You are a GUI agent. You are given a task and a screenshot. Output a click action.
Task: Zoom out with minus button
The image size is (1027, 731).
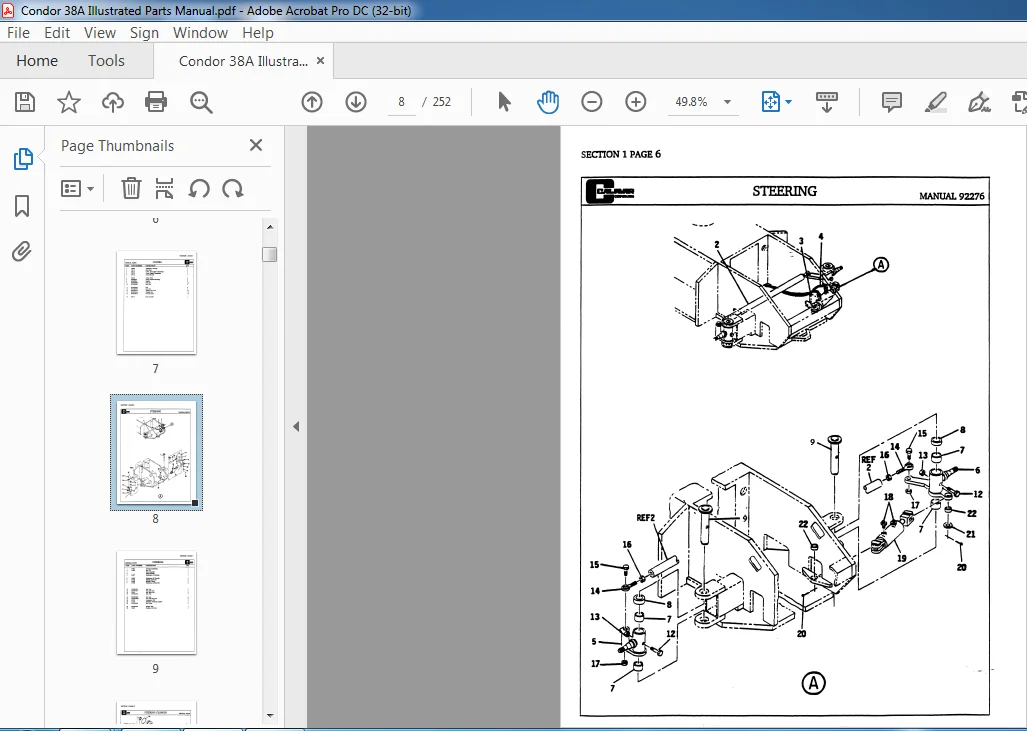[591, 102]
